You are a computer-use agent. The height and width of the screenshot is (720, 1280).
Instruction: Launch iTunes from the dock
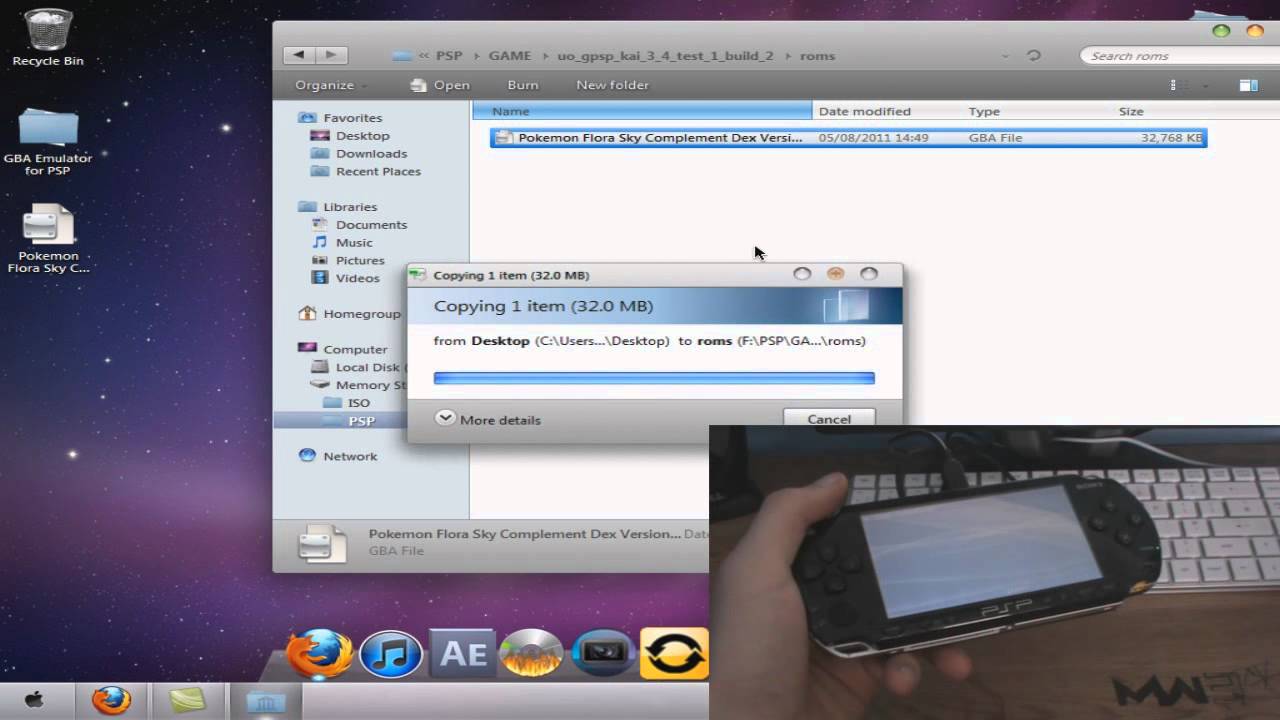391,655
